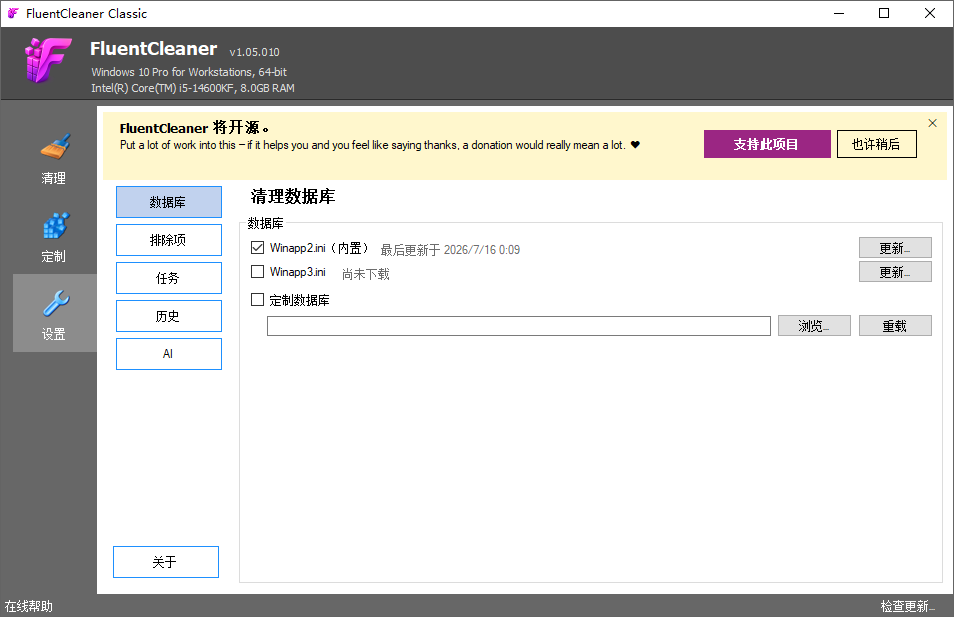954x617 pixels.
Task: Select the 设置 wrench section
Action: [x=54, y=313]
